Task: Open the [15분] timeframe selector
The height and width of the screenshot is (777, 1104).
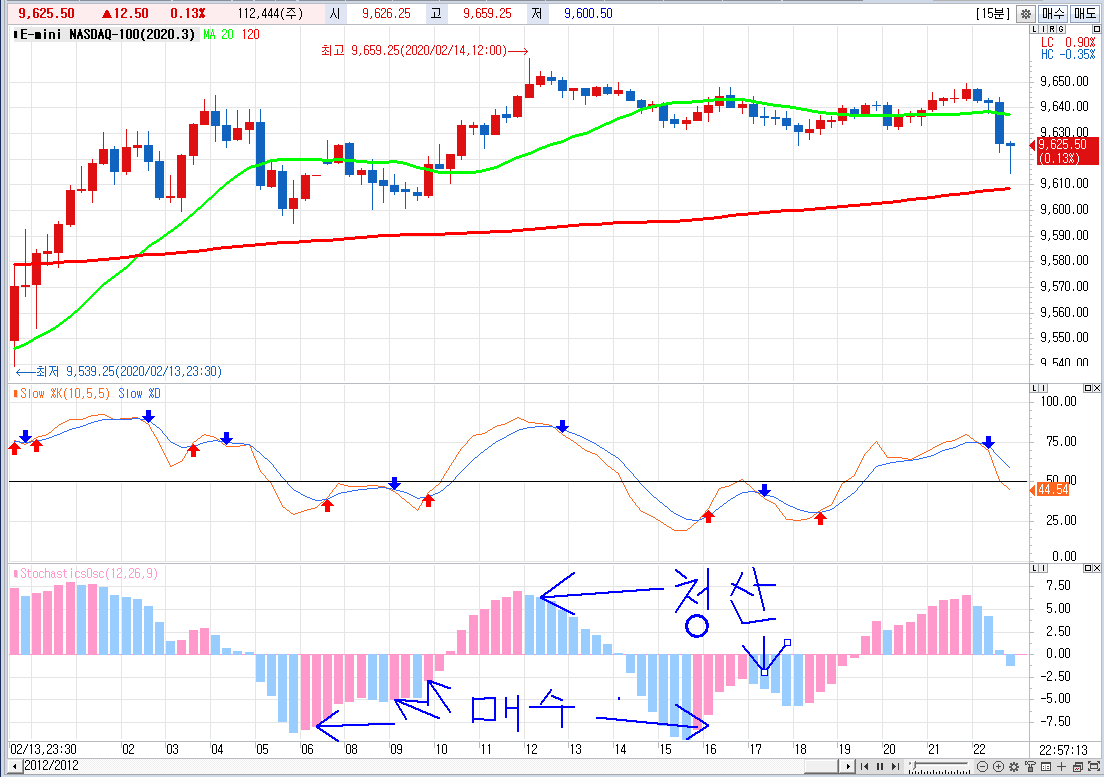Action: 993,14
